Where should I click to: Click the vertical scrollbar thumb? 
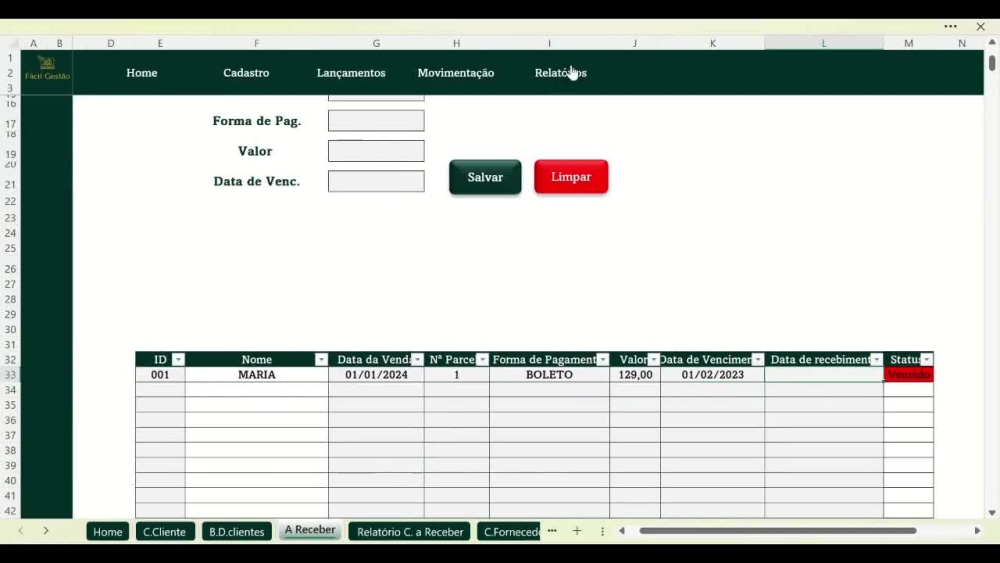992,63
